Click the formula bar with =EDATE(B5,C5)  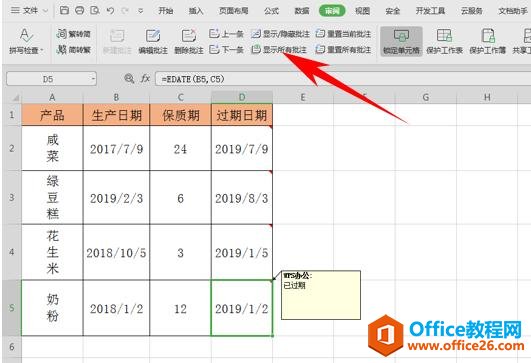coord(342,79)
